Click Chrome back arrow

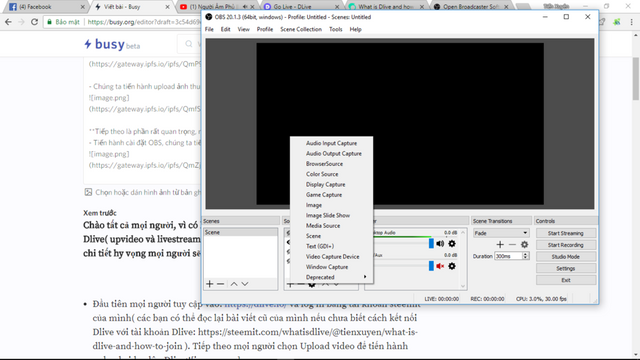tap(9, 22)
